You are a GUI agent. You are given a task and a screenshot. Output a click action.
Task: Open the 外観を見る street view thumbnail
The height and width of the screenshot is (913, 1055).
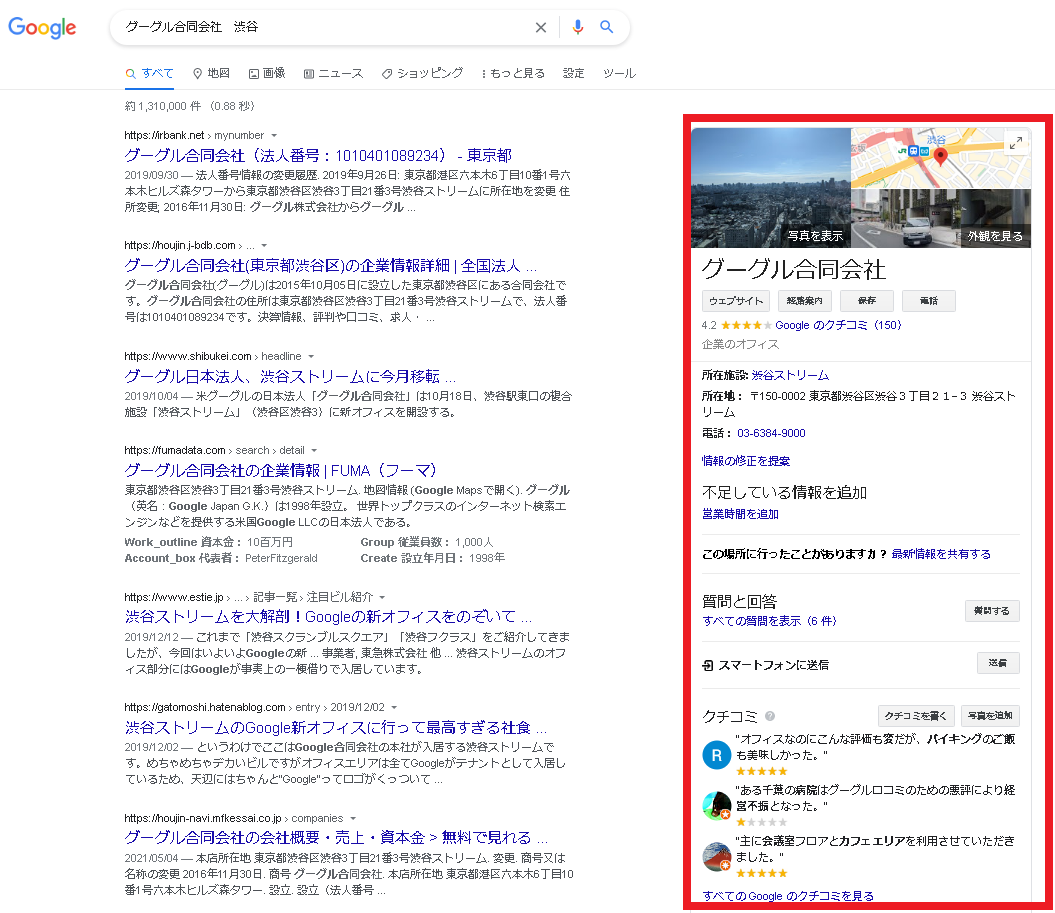[941, 218]
